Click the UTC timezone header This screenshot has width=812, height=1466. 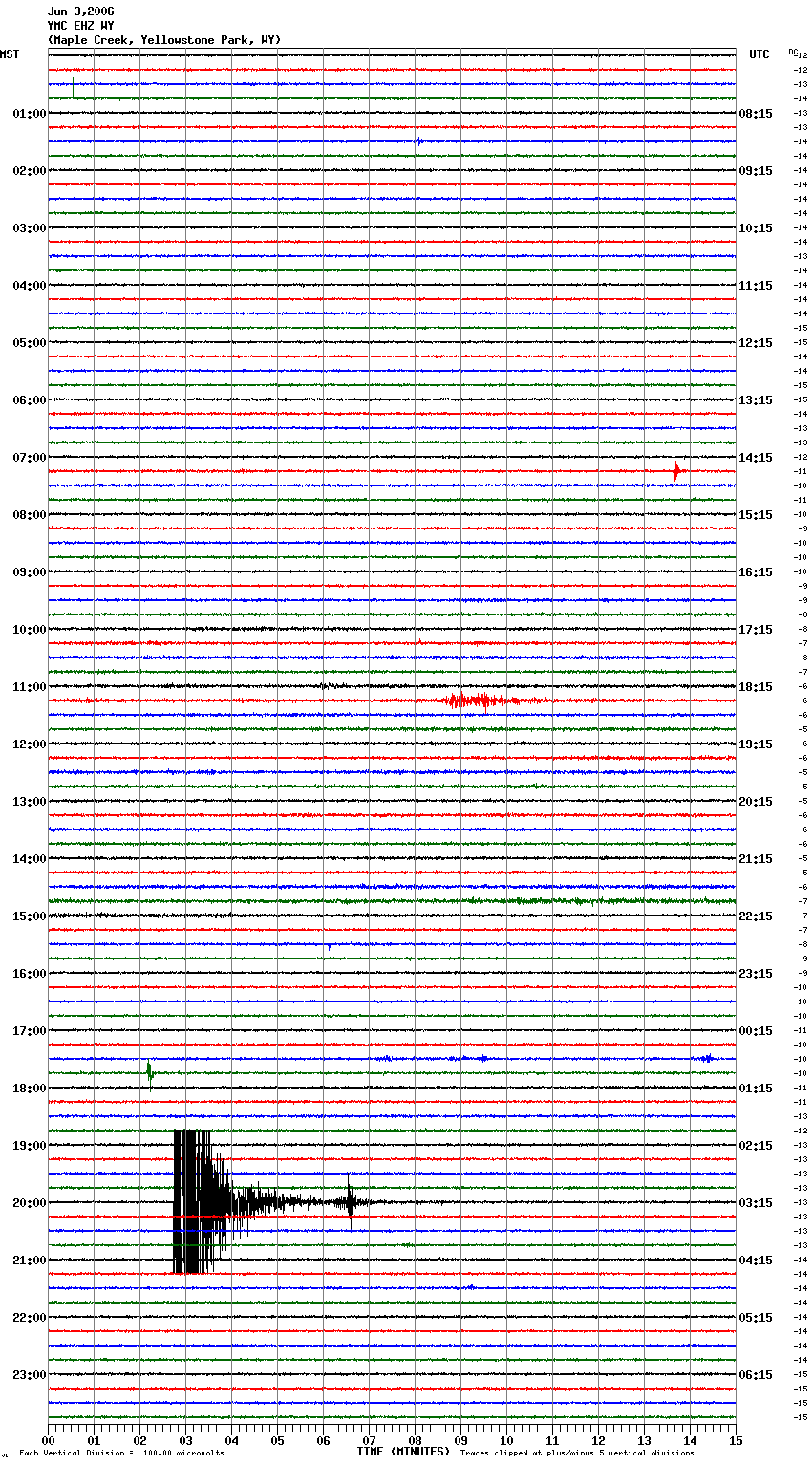759,54
